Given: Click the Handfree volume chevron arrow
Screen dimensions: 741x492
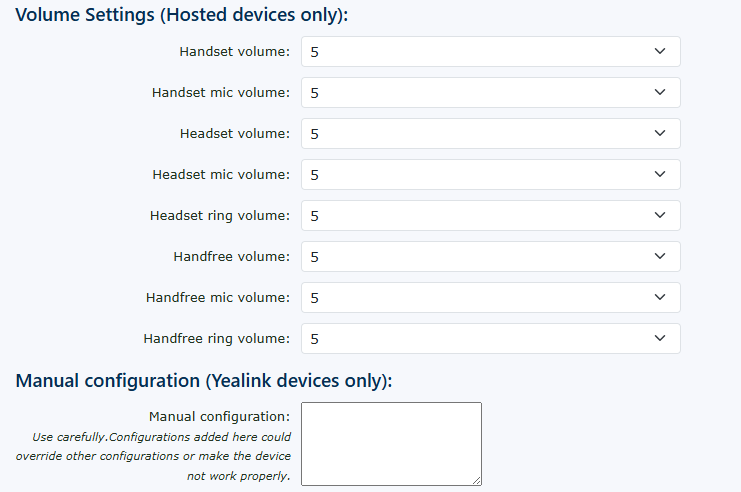Looking at the screenshot, I should tap(660, 256).
